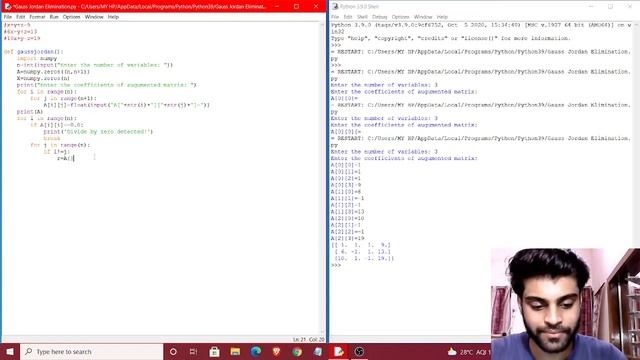Click the 'def gaussjordan():' line in the editor
640x360 pixels.
pos(33,52)
